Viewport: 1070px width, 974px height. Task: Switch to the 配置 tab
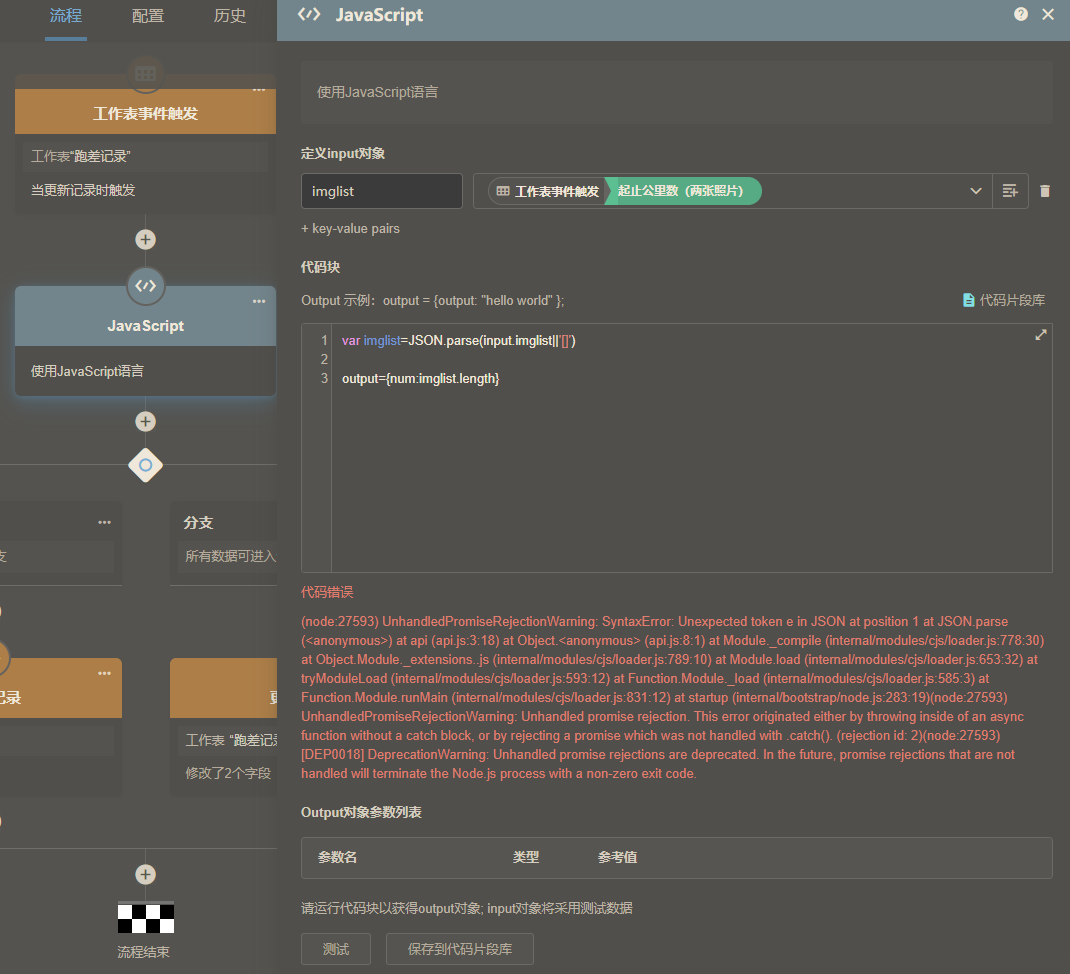pos(148,16)
